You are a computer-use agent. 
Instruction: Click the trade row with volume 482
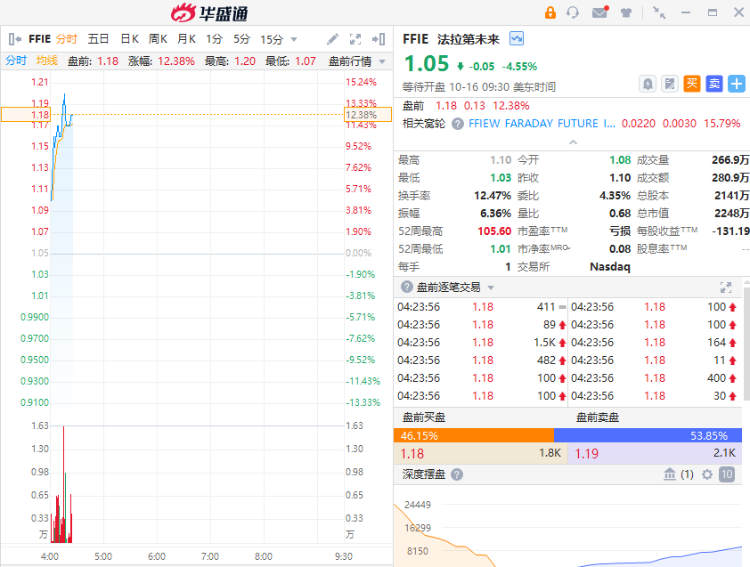[481, 360]
